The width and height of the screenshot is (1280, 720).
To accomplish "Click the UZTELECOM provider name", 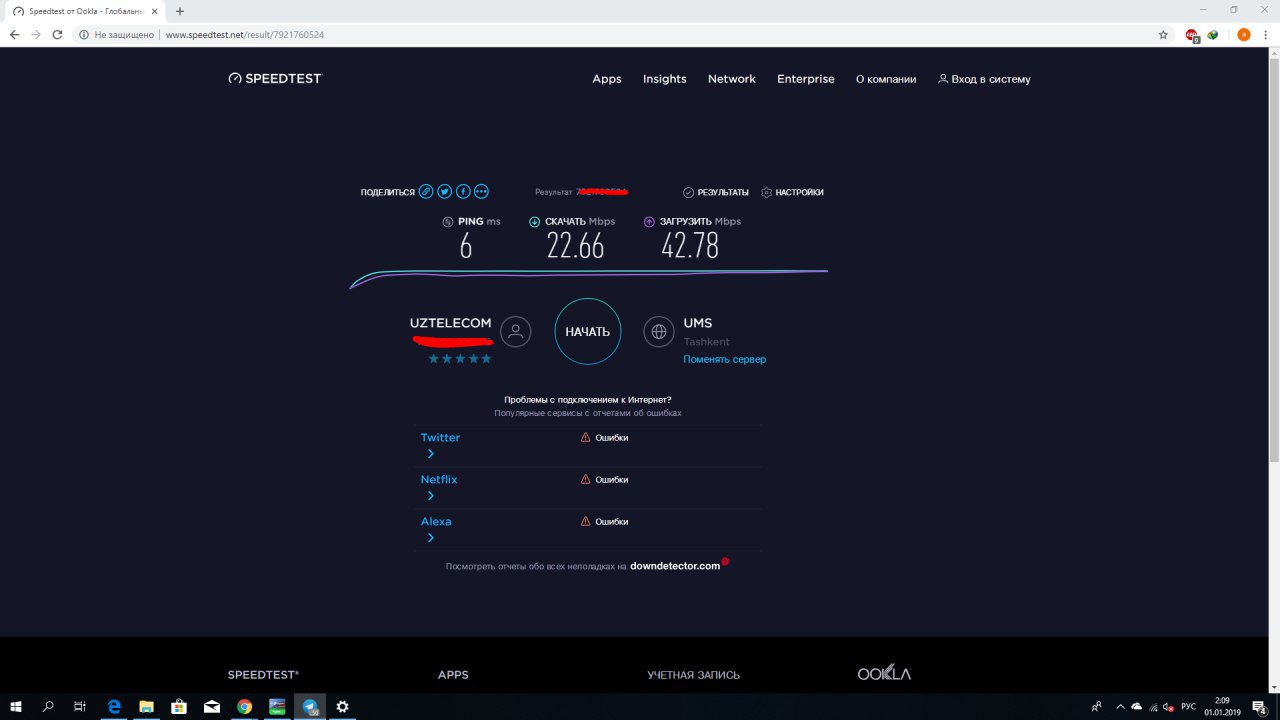I will click(451, 323).
